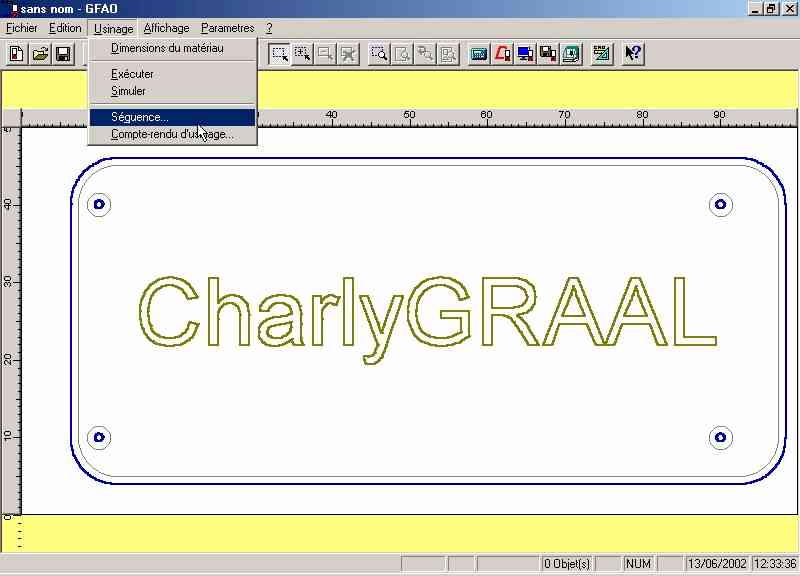Click the floppy disk with machine icon
800x576 pixels.
pos(548,54)
